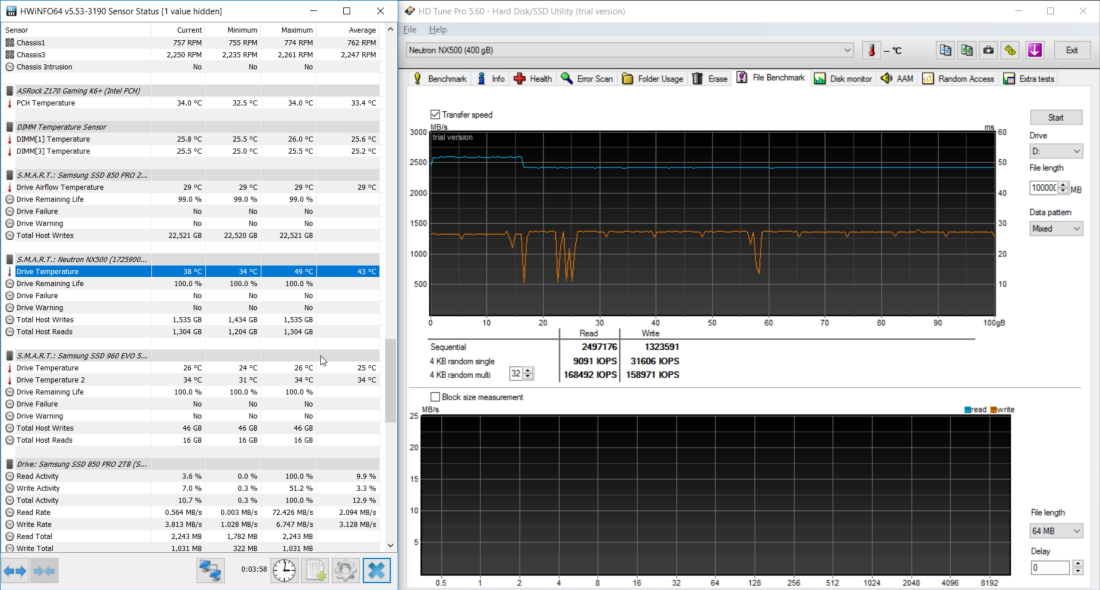Viewport: 1100px width, 590px height.
Task: Uncheck the Transfer speed checkbox
Action: click(435, 115)
